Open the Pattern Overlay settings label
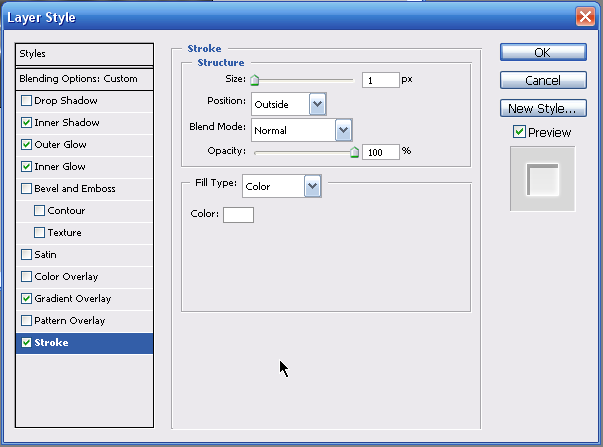This screenshot has height=447, width=603. pos(70,320)
